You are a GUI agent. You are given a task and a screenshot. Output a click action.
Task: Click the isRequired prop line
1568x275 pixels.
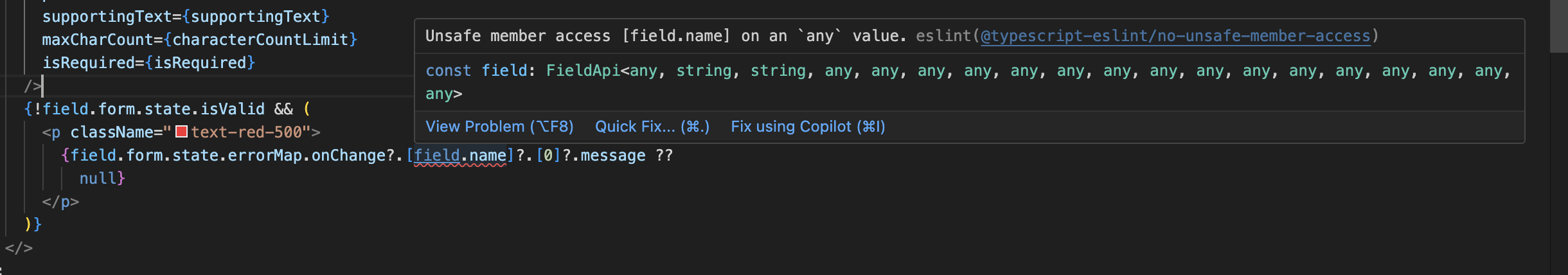click(x=148, y=62)
